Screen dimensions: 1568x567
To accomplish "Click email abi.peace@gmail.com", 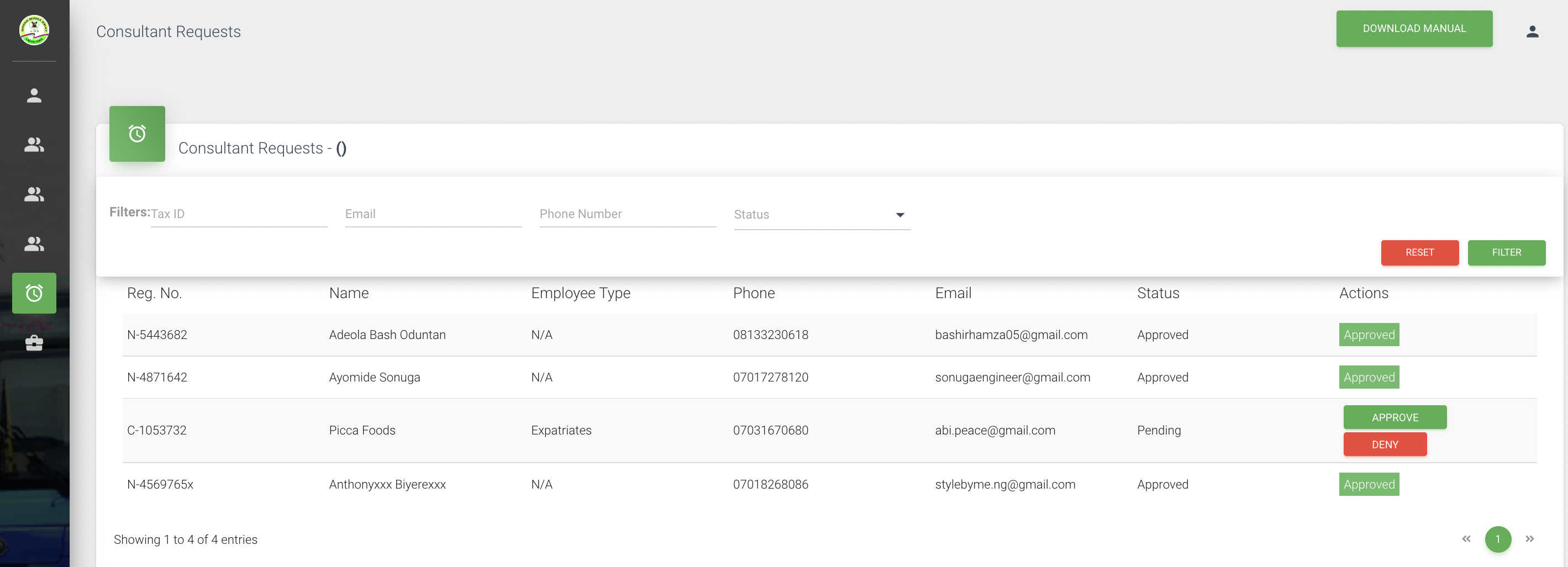I will [x=995, y=430].
